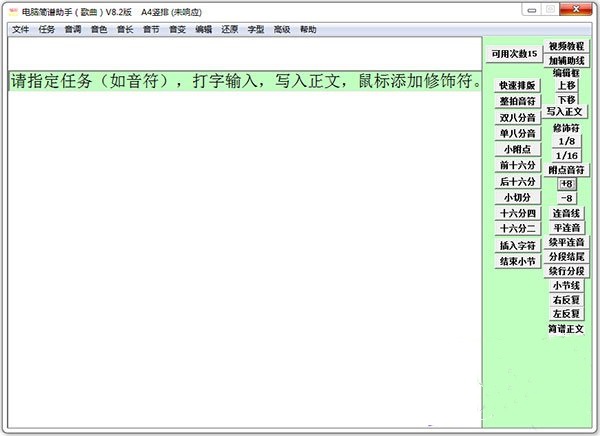The height and width of the screenshot is (436, 600).
Task: Close the 电脑简谱助手 window
Action: [x=575, y=10]
